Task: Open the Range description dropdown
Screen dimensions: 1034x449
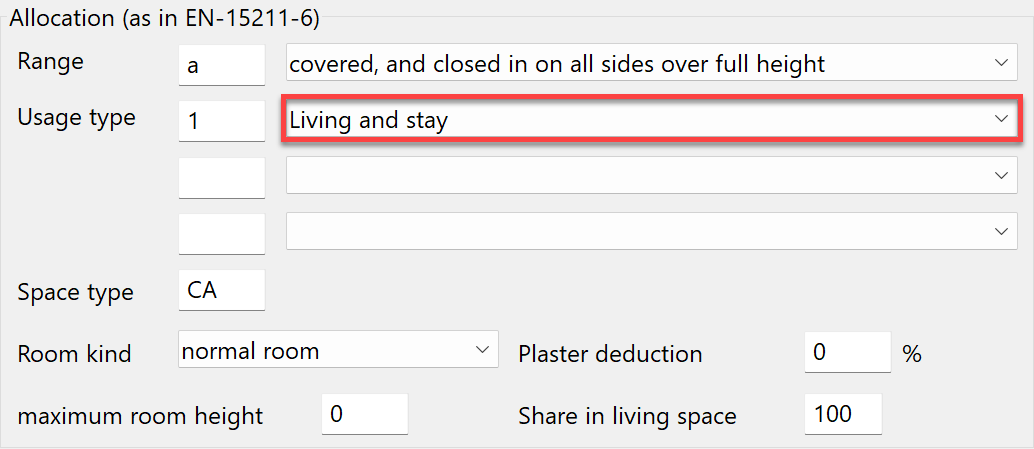Action: click(x=640, y=64)
